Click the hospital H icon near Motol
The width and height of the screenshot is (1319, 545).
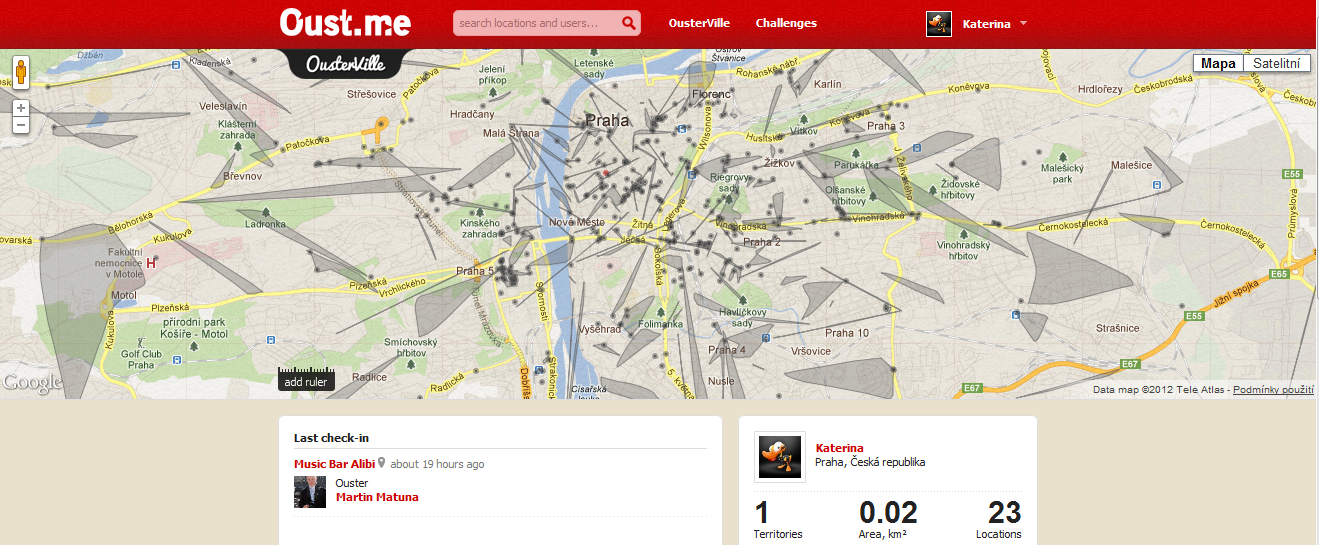point(151,263)
